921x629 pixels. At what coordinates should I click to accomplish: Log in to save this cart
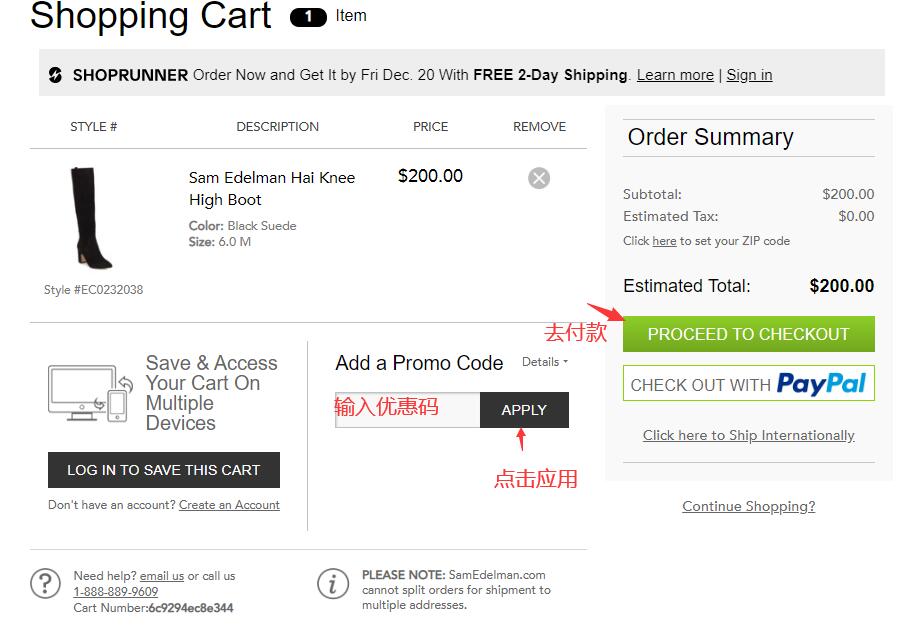tap(163, 470)
